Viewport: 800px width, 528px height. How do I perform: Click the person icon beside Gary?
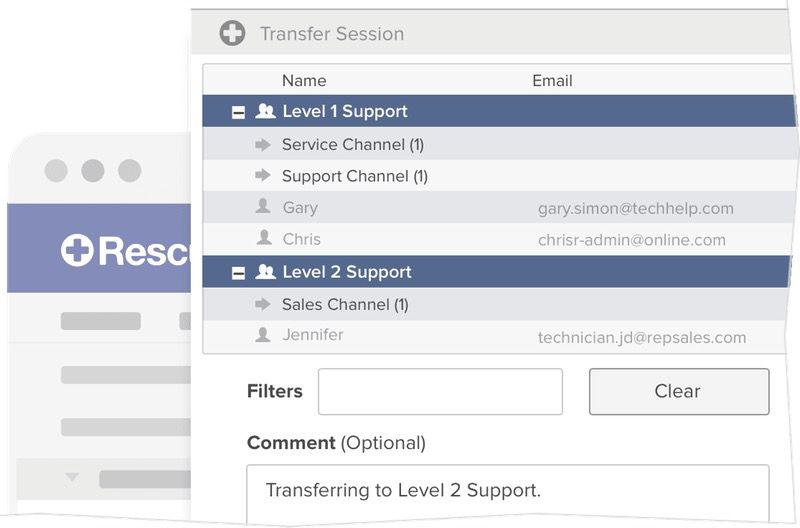263,207
